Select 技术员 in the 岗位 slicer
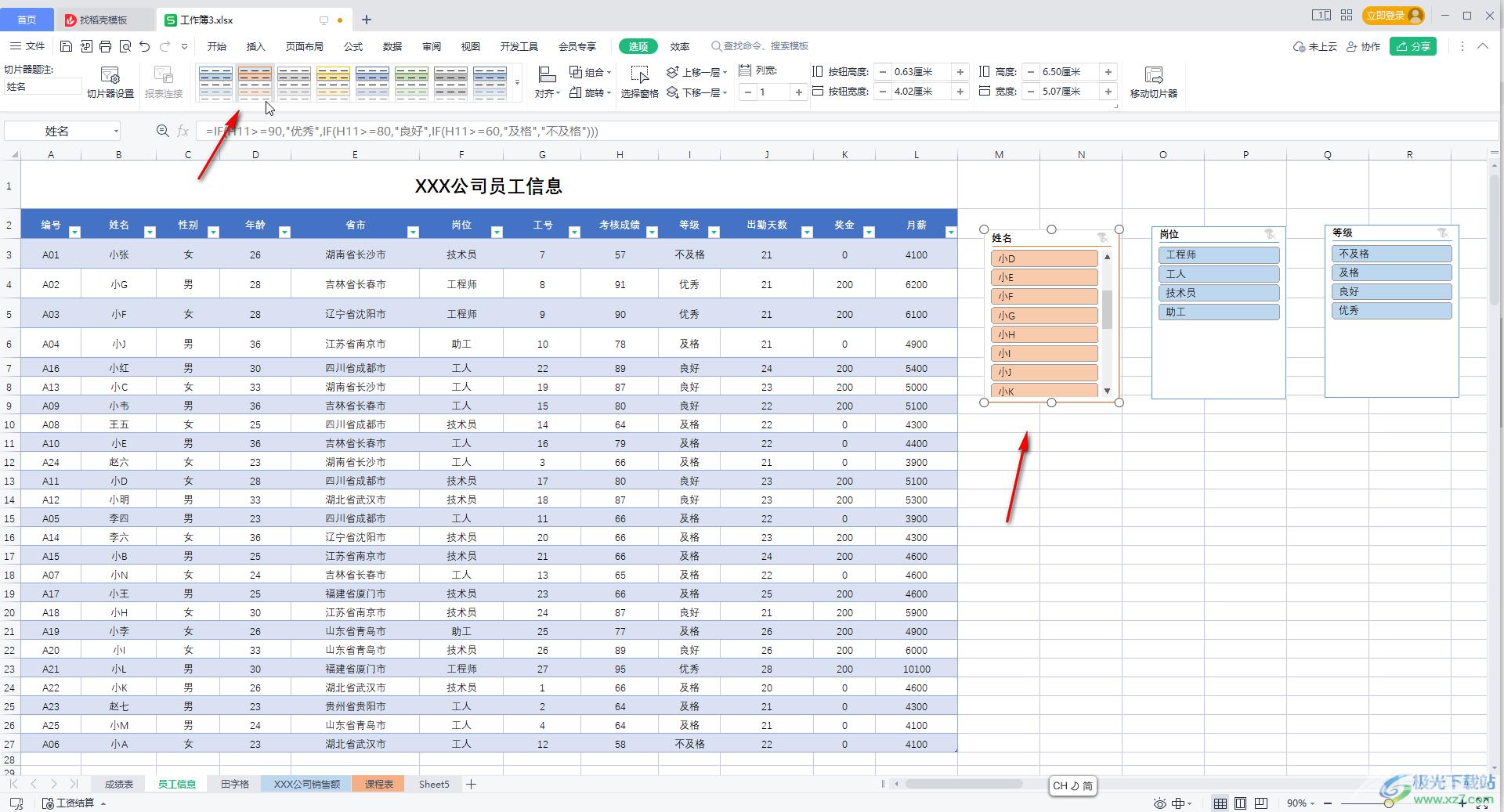Viewport: 1504px width, 812px height. (x=1219, y=293)
